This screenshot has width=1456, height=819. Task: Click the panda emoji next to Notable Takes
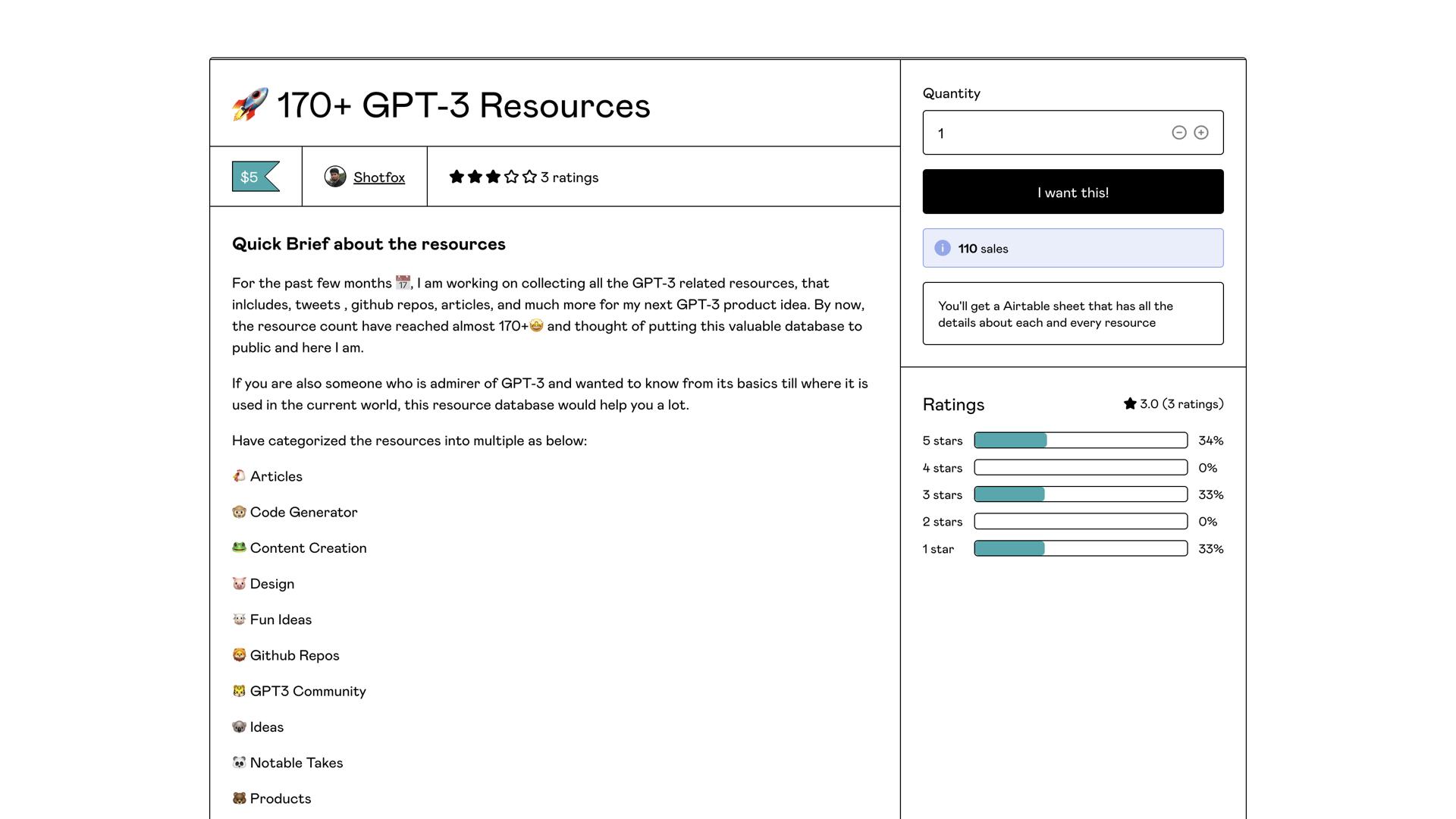coord(238,762)
